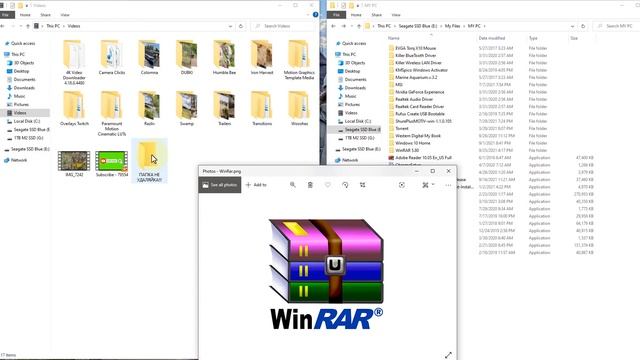Sort by Name column header
Viewport: 640px width, 360px height.
pyautogui.click(x=394, y=38)
